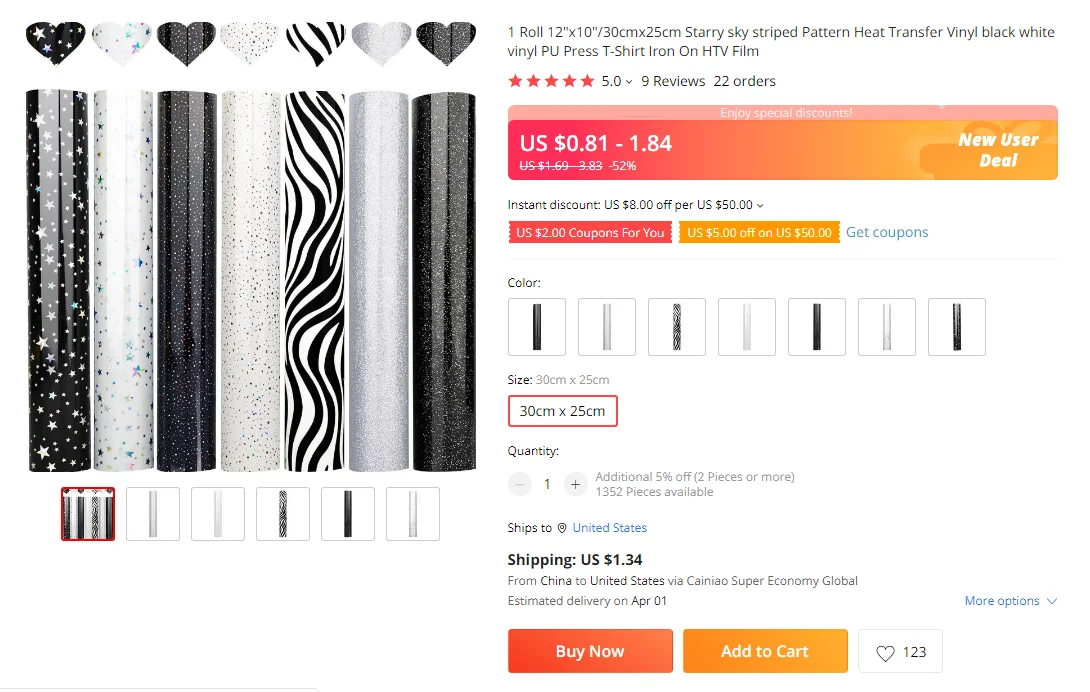Screen dimensions: 1090x692
Task: Click the New User Deal banner
Action: point(998,150)
